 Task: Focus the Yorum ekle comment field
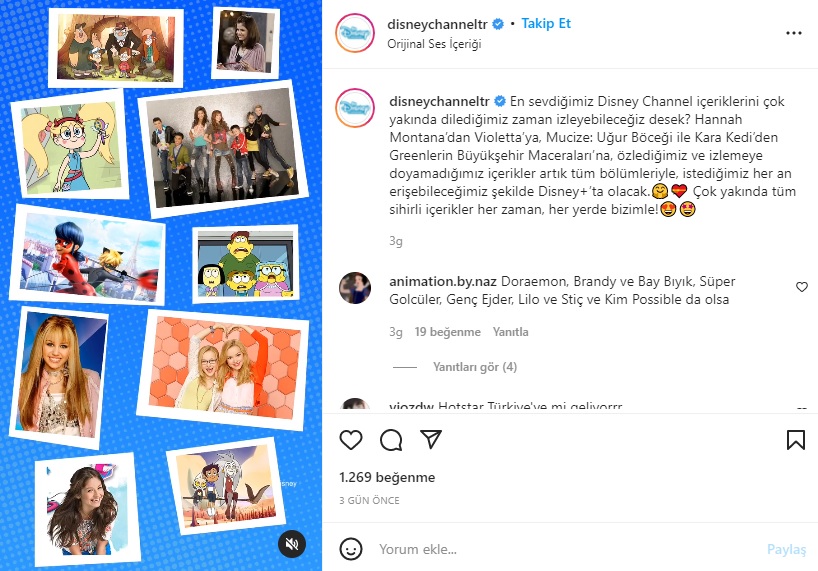[569, 549]
